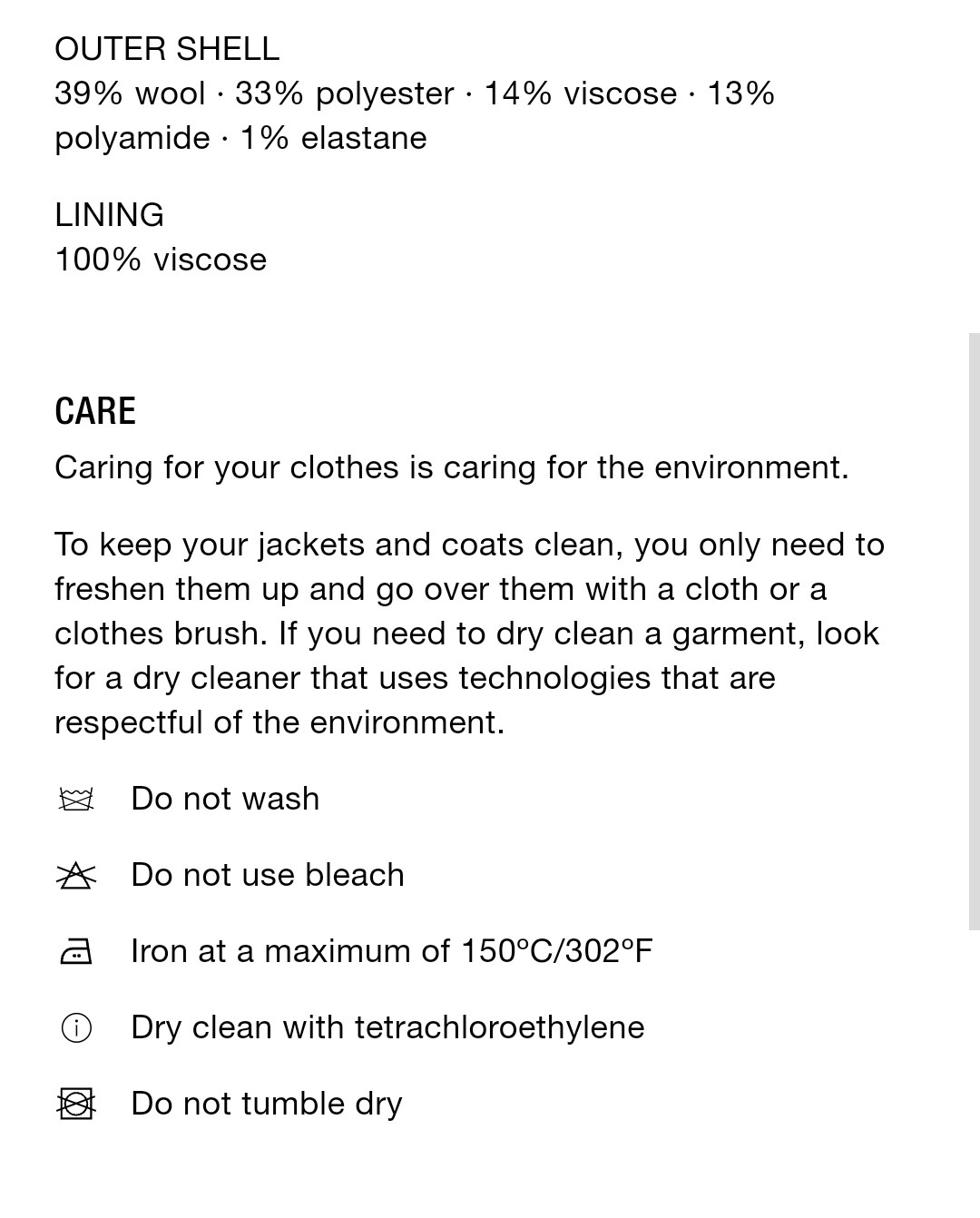The height and width of the screenshot is (1218, 980).
Task: Click the dry clean info circle icon
Action: click(75, 1028)
